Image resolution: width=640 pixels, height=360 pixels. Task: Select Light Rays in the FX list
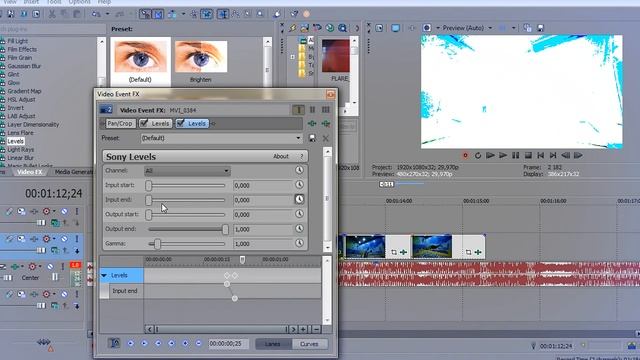(20, 149)
